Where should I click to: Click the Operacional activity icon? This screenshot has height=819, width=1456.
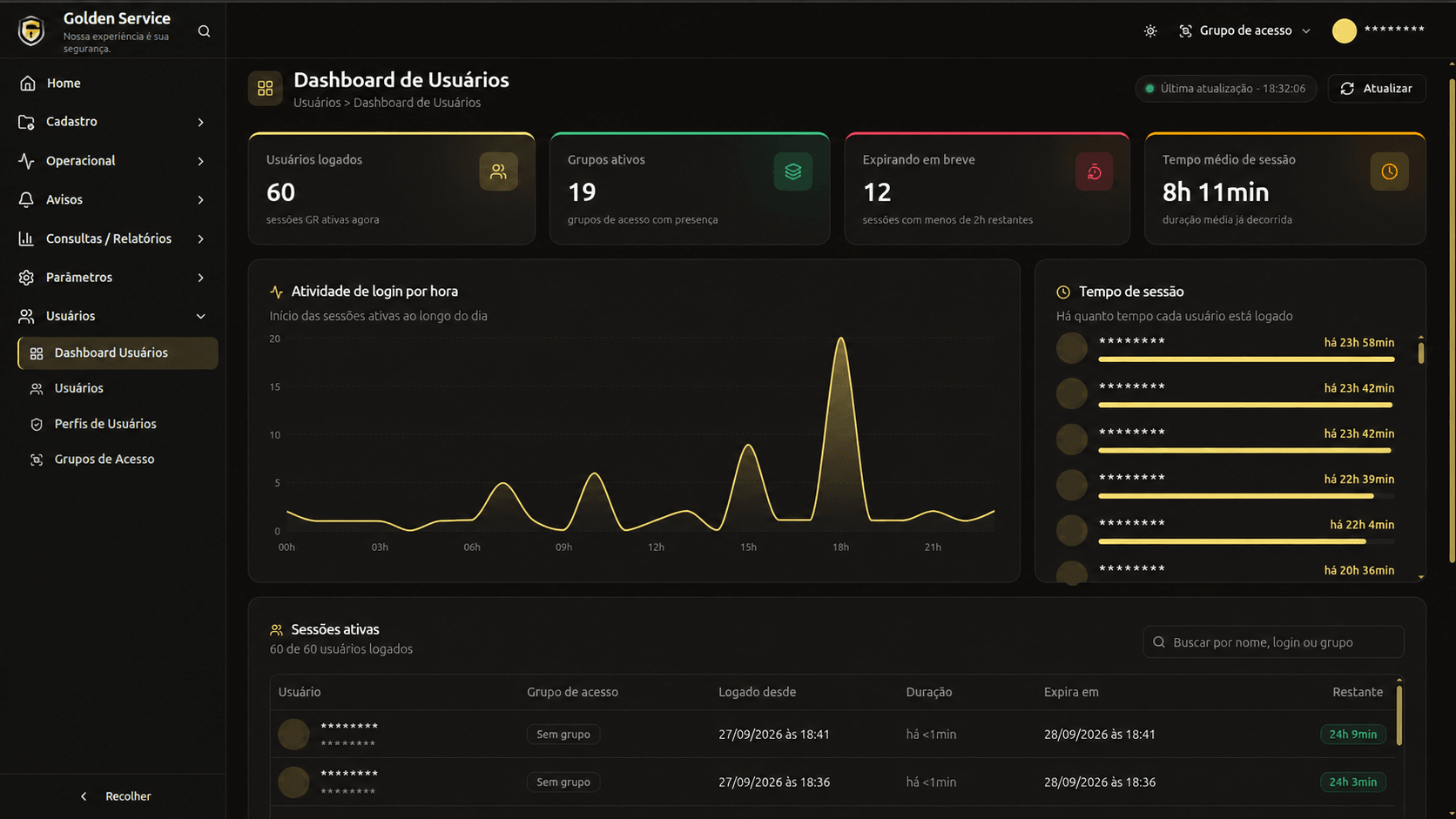pyautogui.click(x=26, y=161)
